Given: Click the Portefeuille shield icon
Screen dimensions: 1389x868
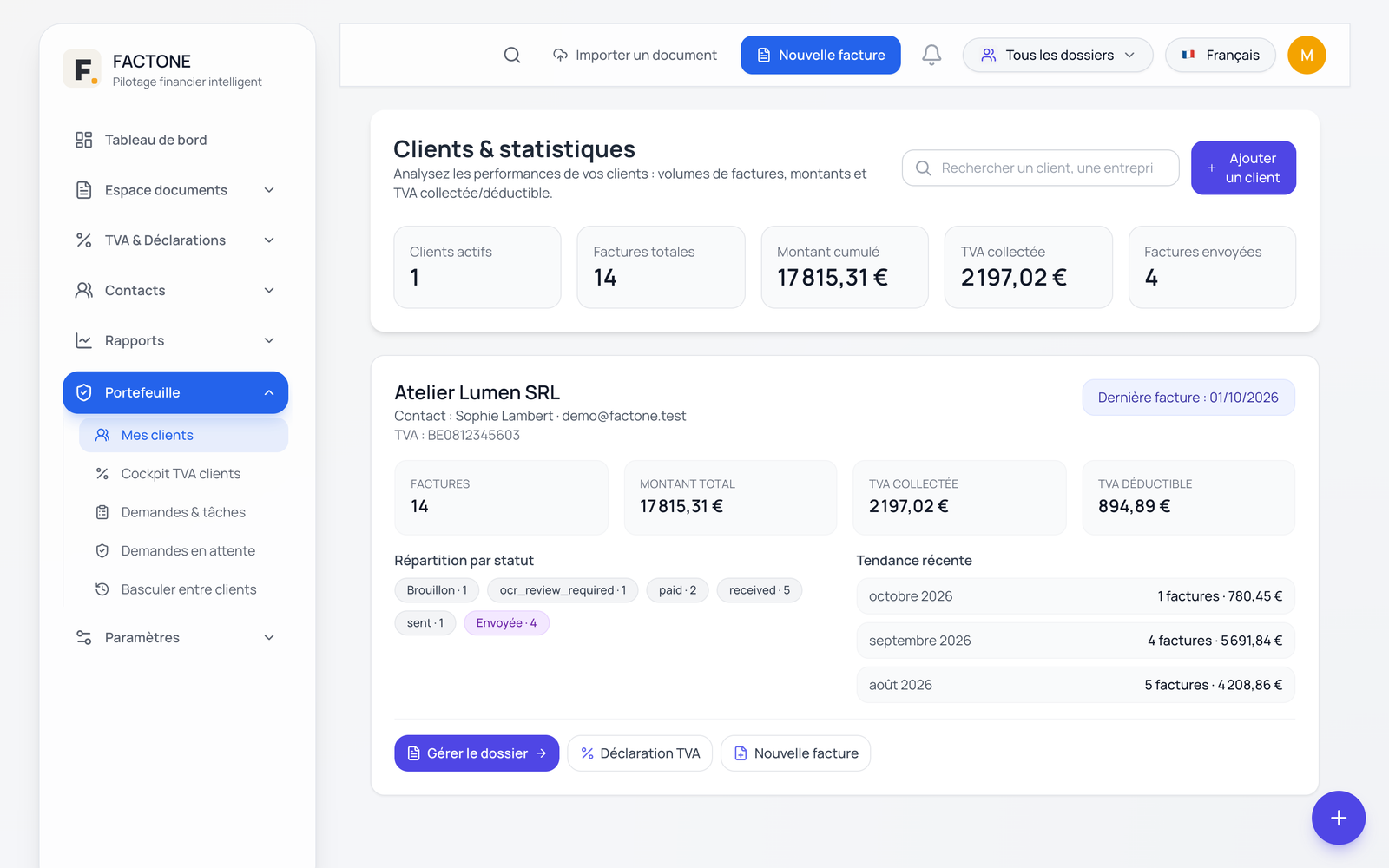Looking at the screenshot, I should 83,392.
